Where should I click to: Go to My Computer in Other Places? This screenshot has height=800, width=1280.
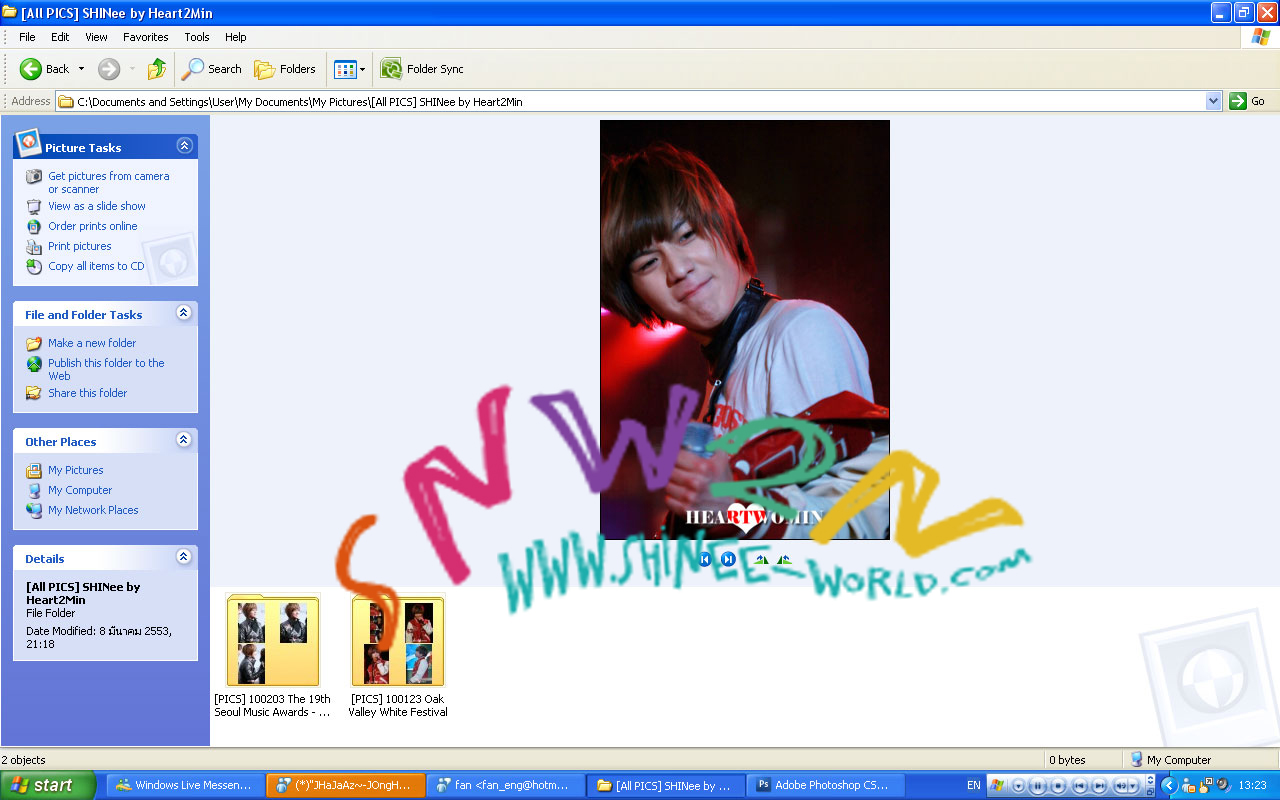coord(80,490)
